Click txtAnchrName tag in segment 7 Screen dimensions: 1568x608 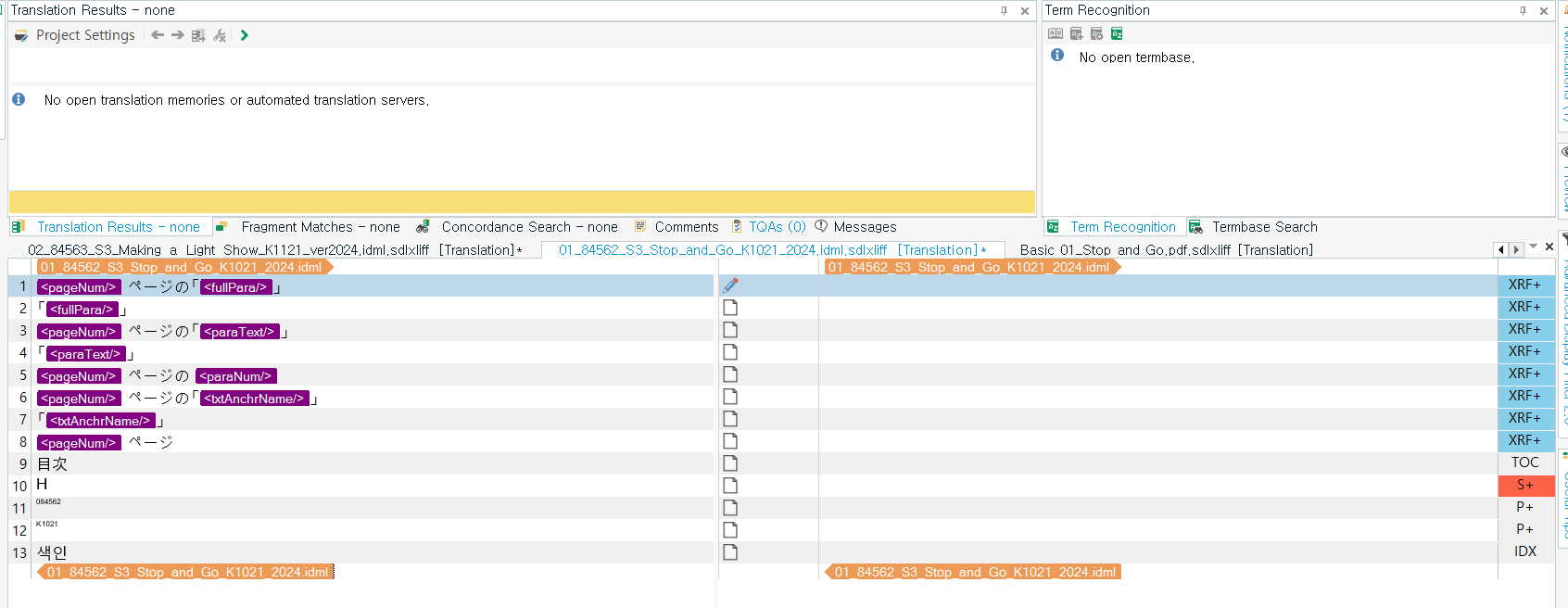(x=100, y=421)
